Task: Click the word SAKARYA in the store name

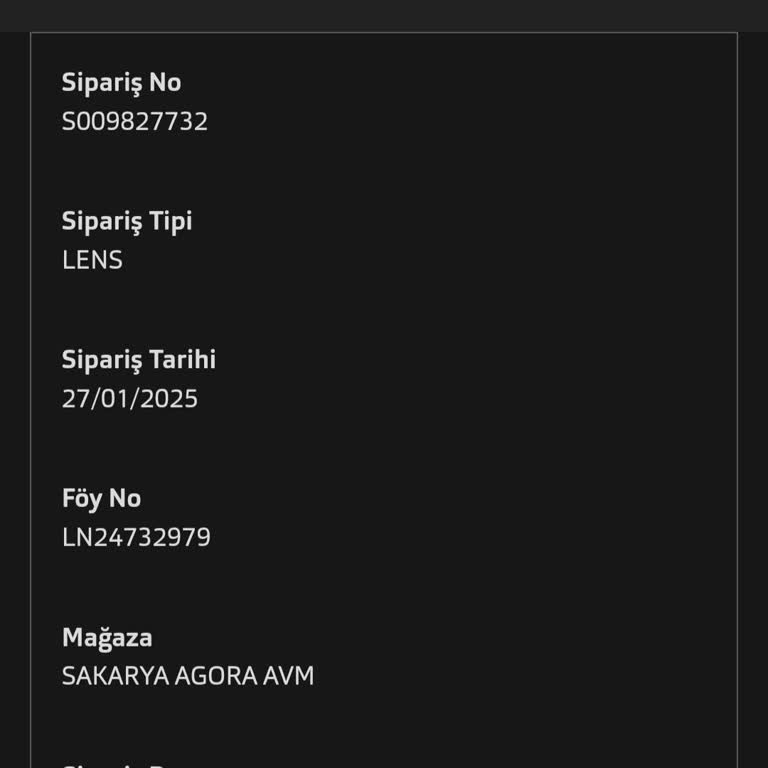Action: (x=115, y=676)
